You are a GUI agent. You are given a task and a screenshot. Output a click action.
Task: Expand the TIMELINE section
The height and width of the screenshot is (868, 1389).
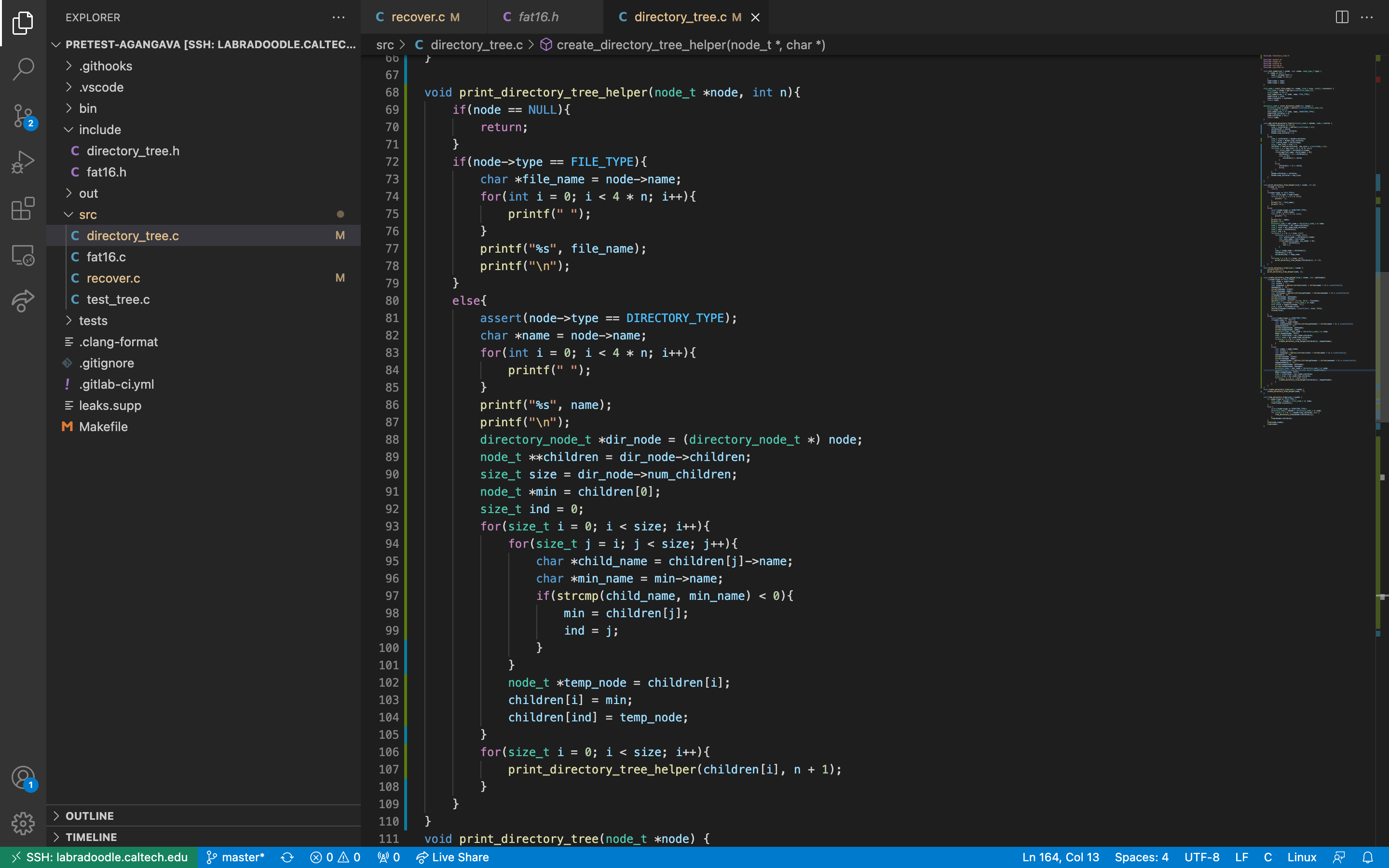click(91, 837)
